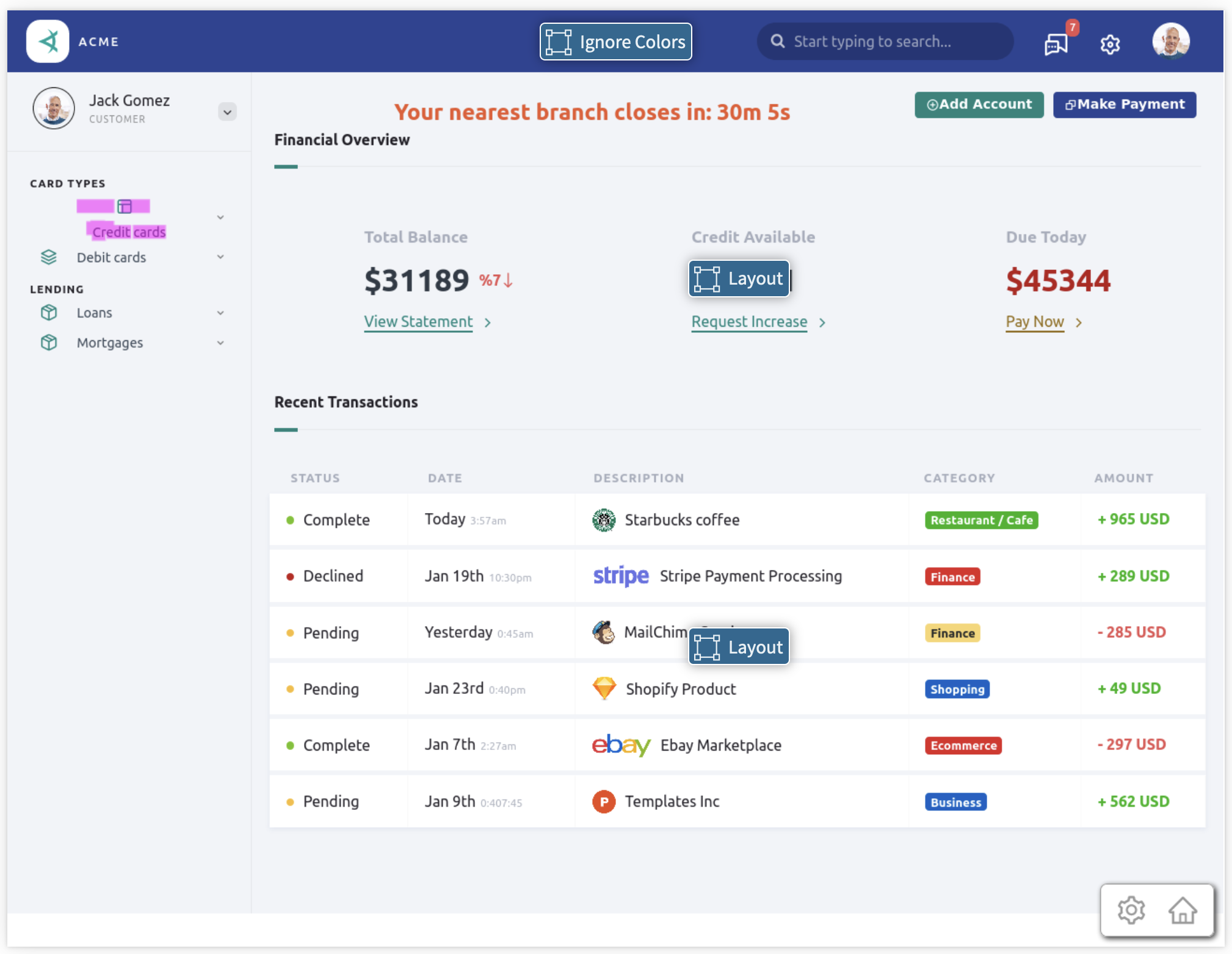Click the Add Account button

point(979,104)
